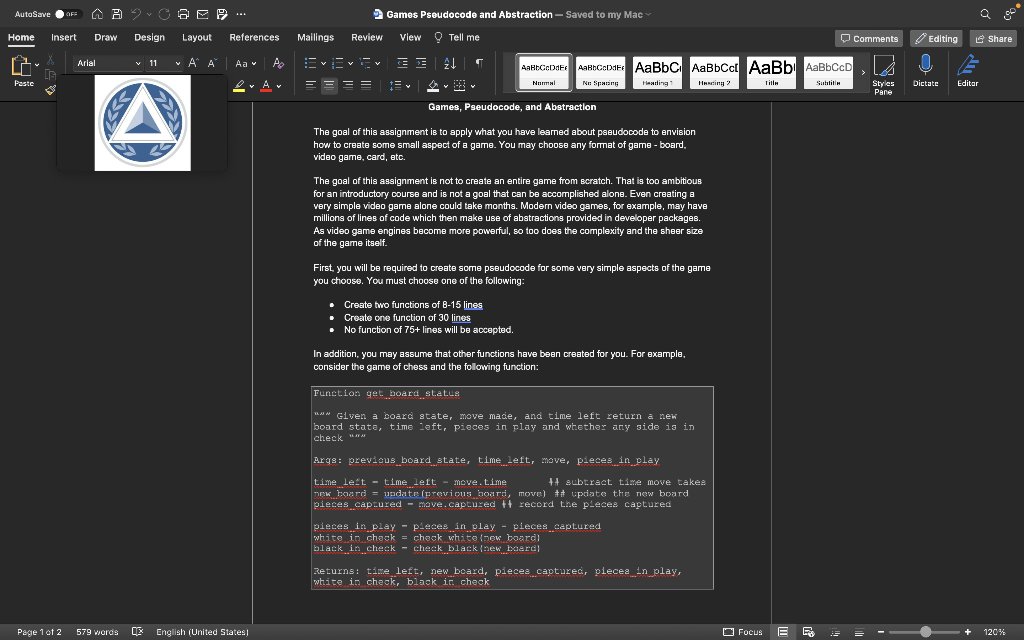Adjust the zoom slider handle
The width and height of the screenshot is (1024, 640).
925,632
